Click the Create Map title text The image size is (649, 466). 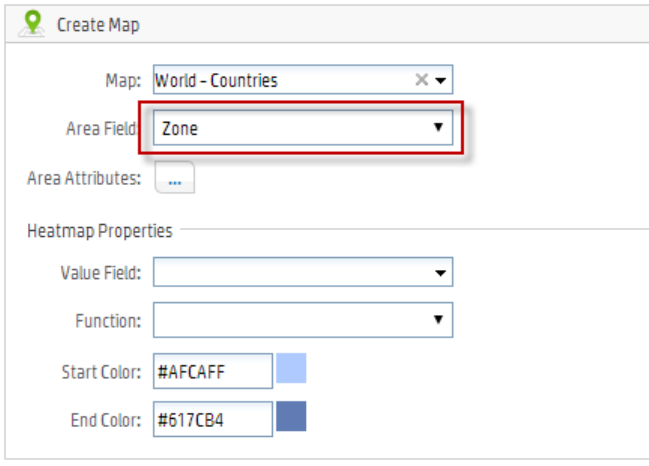point(98,25)
